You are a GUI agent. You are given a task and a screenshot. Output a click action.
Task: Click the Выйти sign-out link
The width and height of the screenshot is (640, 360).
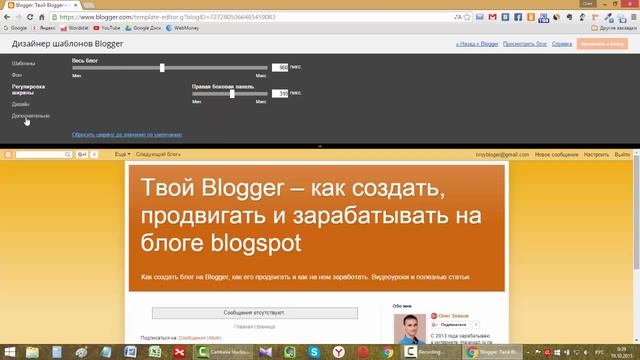tap(622, 155)
